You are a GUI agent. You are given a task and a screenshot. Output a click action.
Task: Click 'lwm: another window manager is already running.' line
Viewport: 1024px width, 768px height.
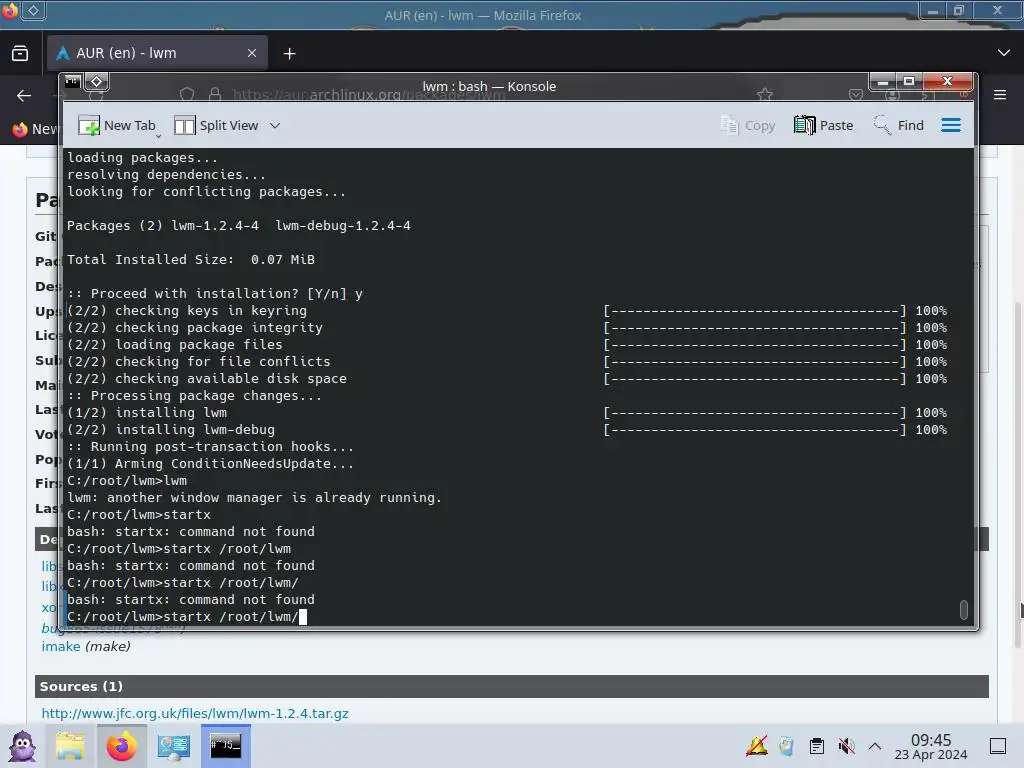255,498
